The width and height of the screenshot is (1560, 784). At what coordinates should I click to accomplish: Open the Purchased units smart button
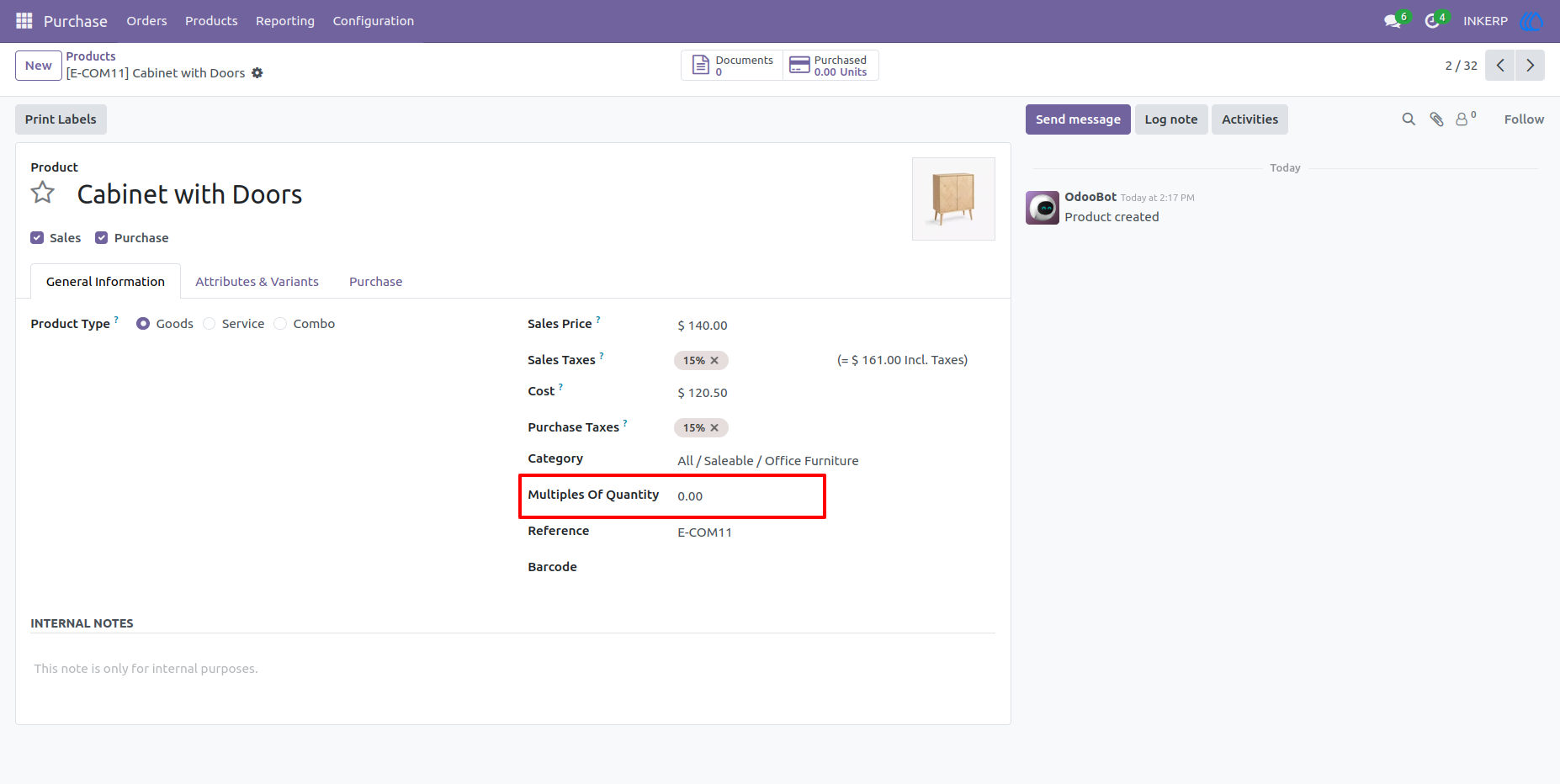[x=830, y=66]
